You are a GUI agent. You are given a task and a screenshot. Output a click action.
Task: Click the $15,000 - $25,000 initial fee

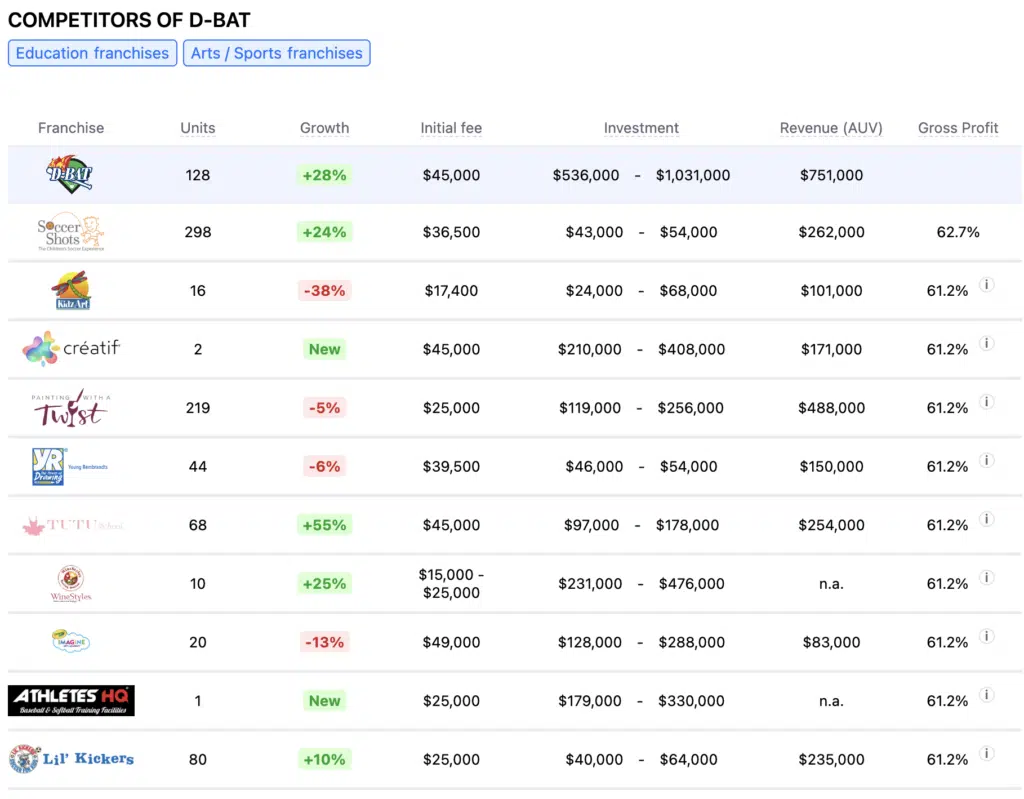(451, 583)
